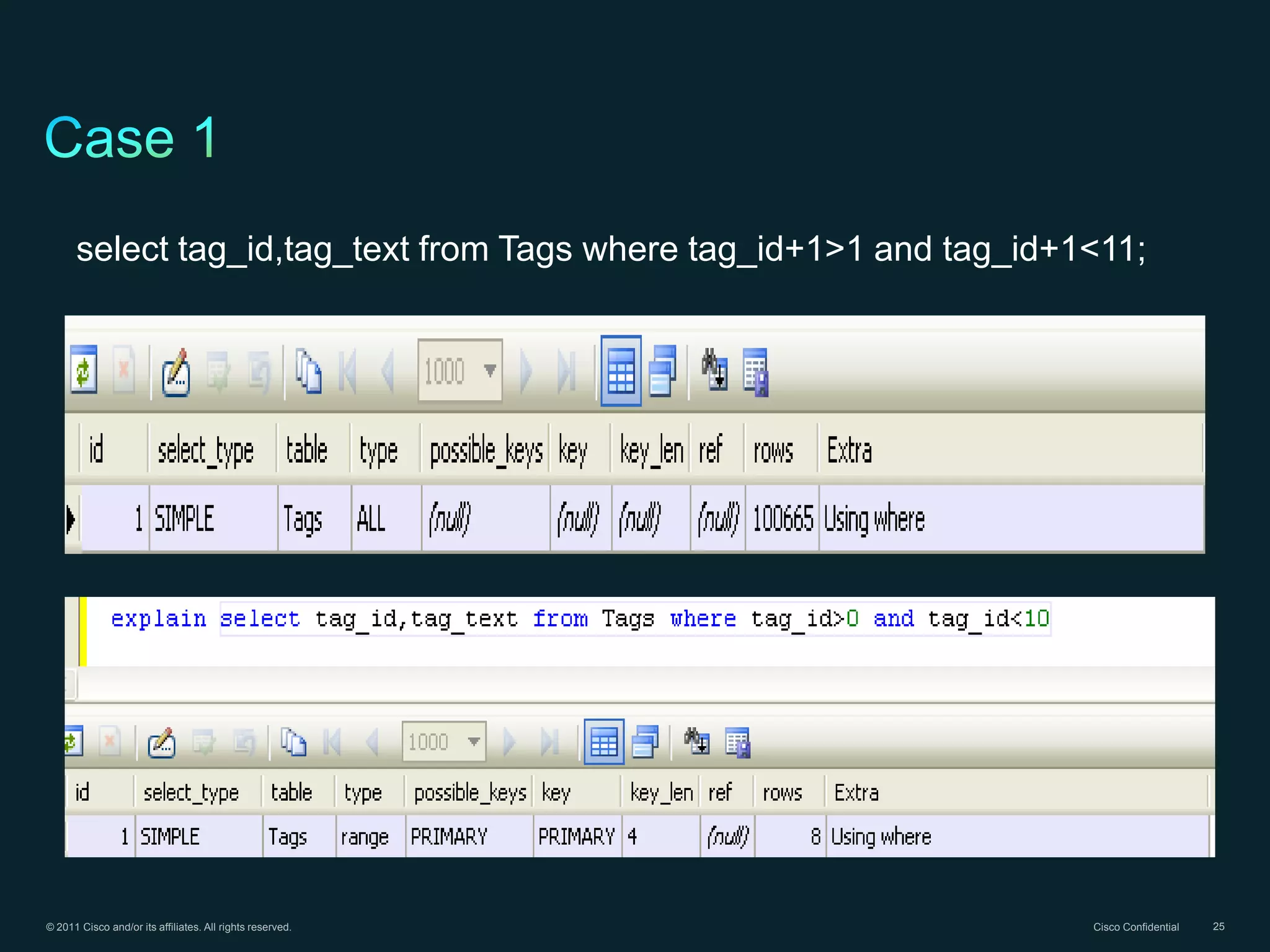The height and width of the screenshot is (952, 1270).
Task: Click revert changes icon in upper toolbar
Action: pyautogui.click(x=260, y=372)
